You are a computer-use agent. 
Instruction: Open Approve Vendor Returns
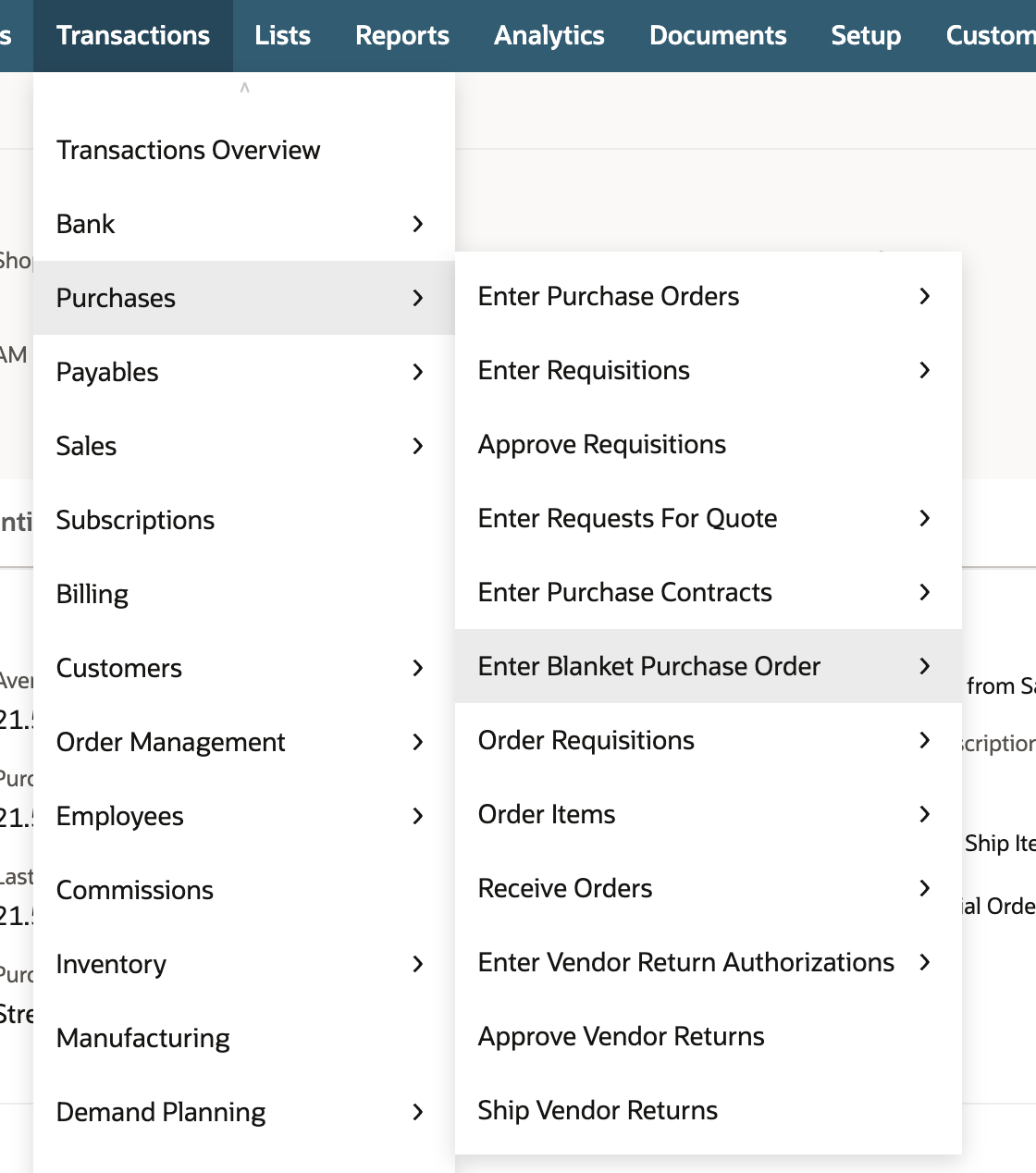pos(709,1036)
